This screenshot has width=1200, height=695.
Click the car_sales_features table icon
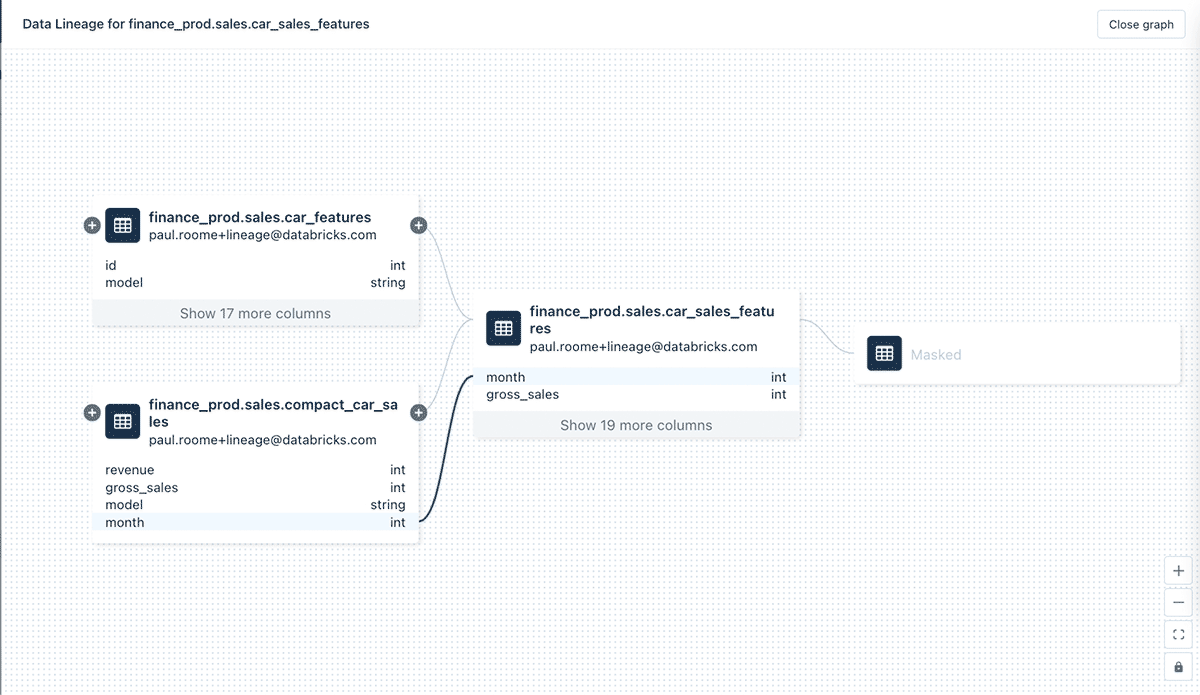point(503,328)
